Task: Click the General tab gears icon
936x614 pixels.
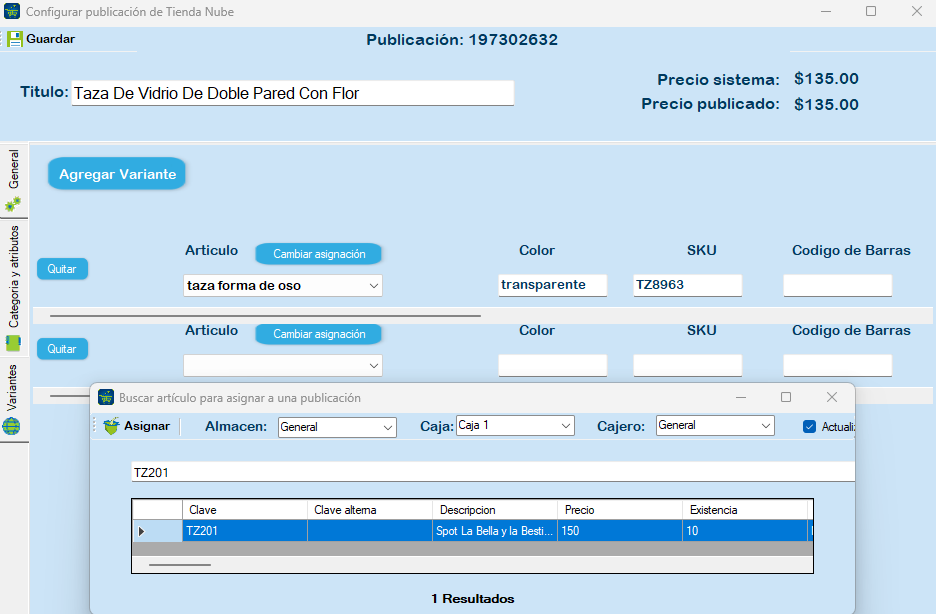Action: coord(13,205)
